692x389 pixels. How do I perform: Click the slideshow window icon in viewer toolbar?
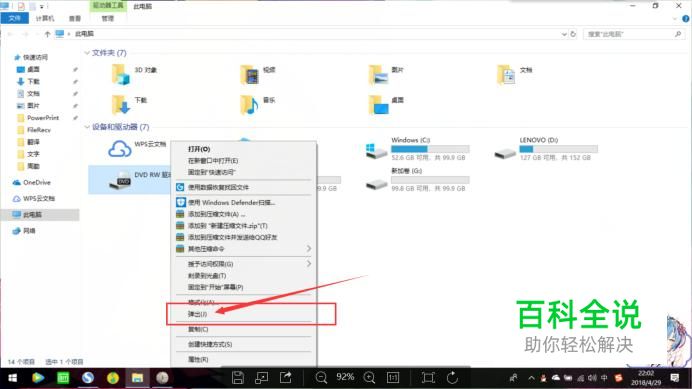pyautogui.click(x=262, y=378)
